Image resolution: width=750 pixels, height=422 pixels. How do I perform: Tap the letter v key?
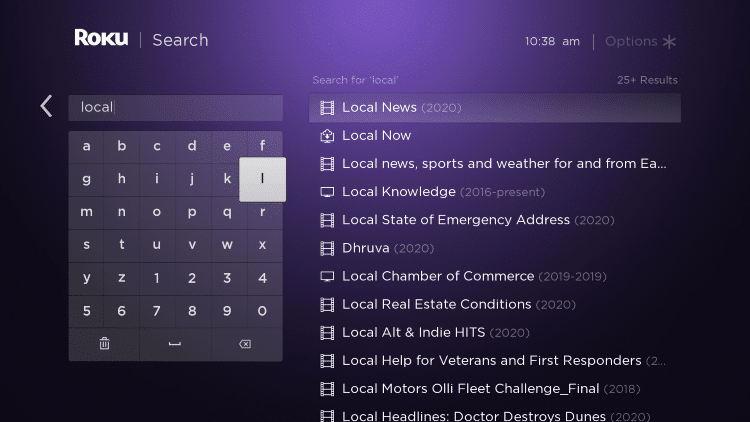click(192, 245)
